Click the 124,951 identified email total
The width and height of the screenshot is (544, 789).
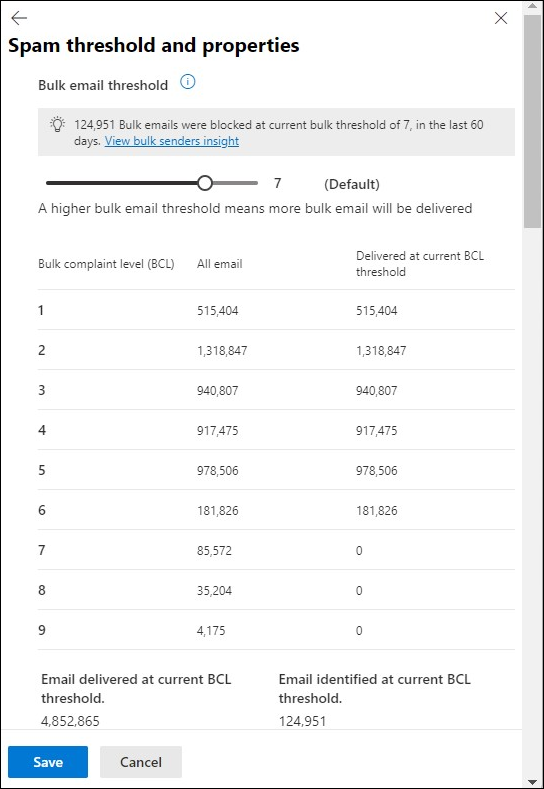pos(302,722)
